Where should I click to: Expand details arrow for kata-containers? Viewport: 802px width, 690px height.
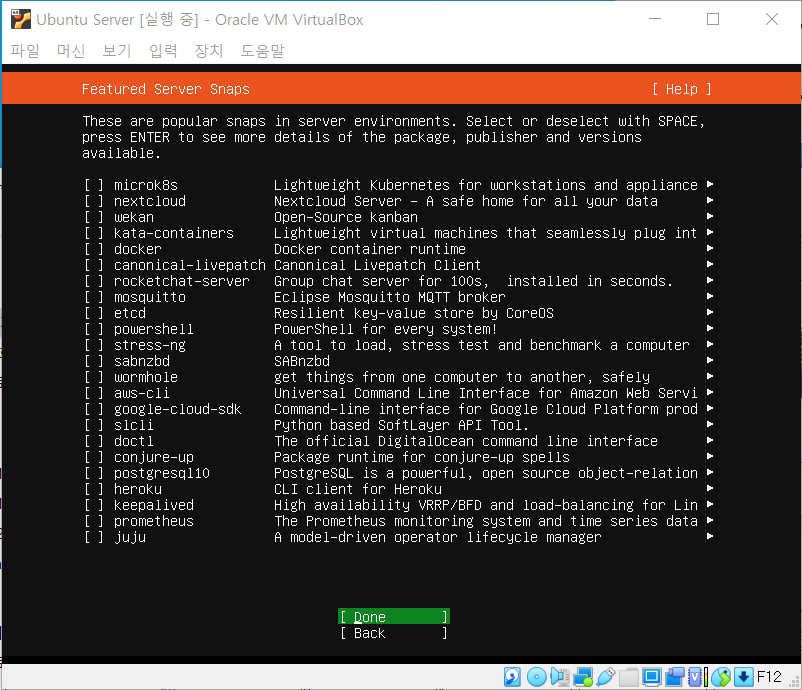point(710,232)
